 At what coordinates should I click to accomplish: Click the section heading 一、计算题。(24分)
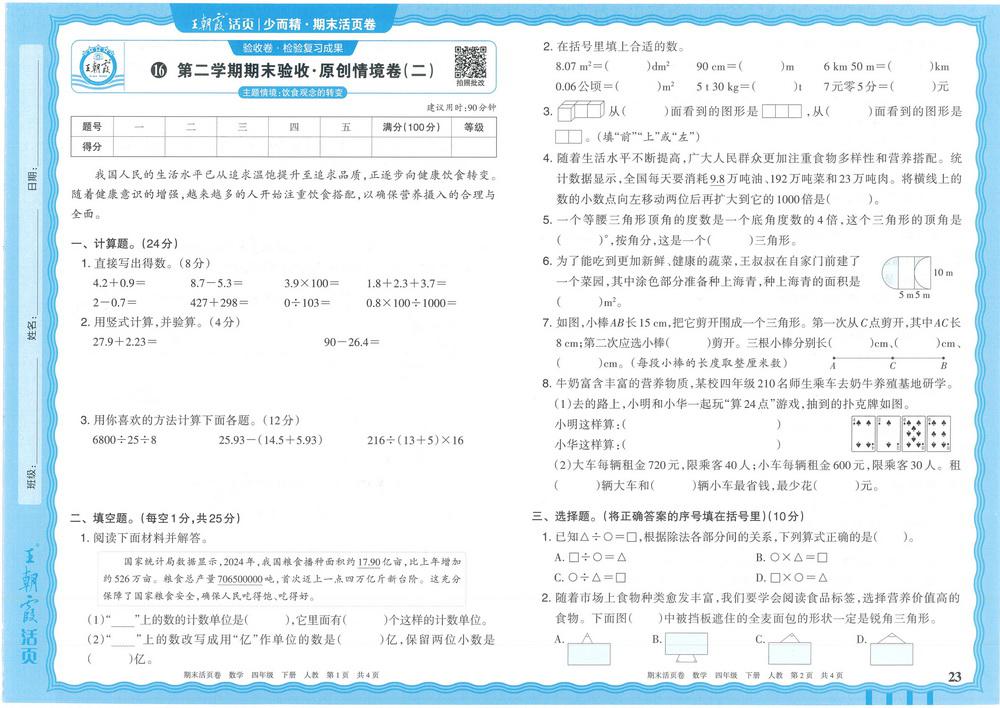coord(125,244)
